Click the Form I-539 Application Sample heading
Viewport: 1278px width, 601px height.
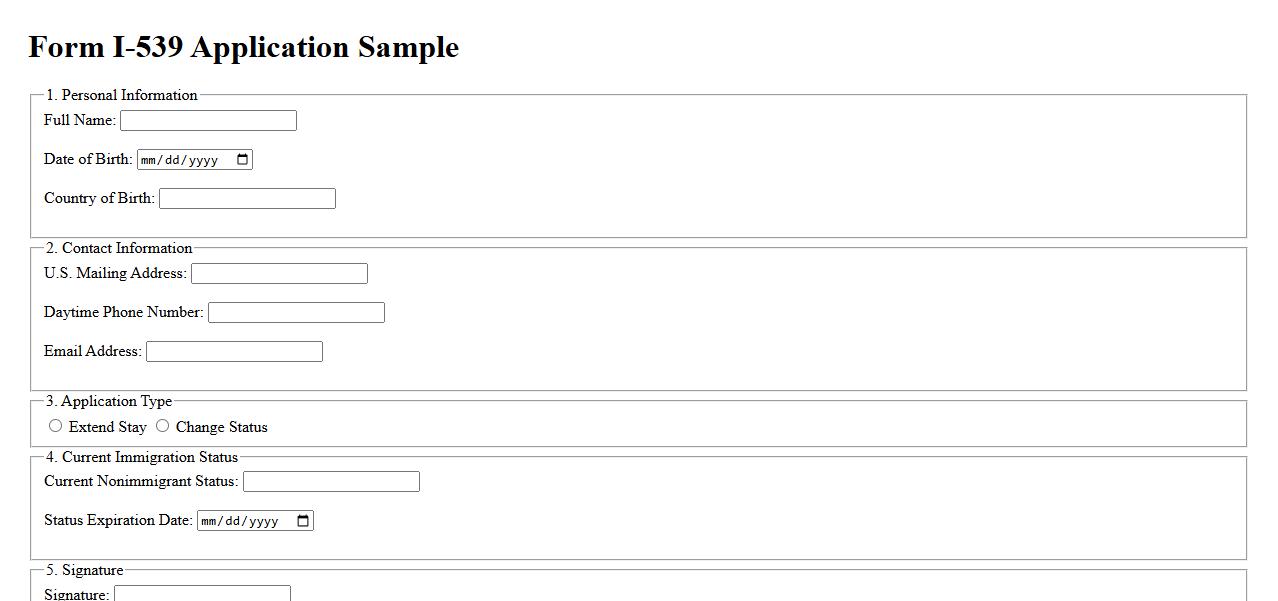[x=243, y=47]
